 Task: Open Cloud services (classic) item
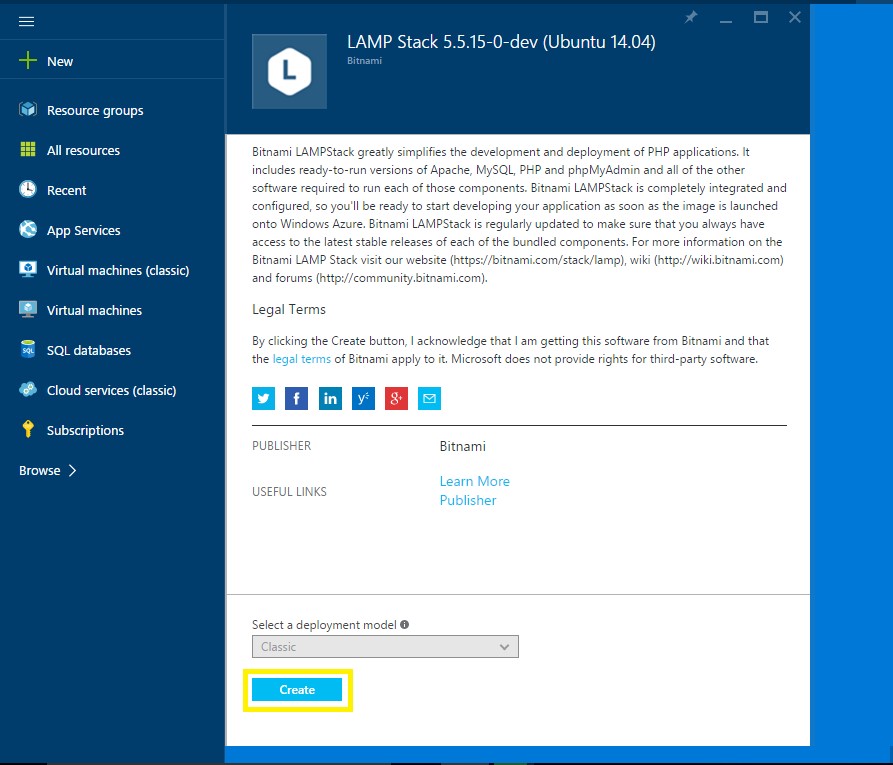[x=111, y=390]
